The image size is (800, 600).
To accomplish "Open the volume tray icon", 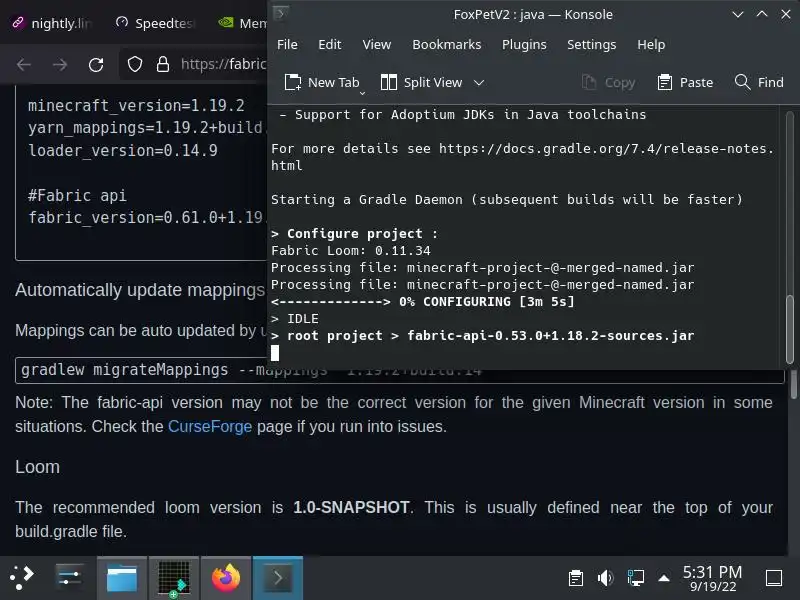I will tap(605, 578).
